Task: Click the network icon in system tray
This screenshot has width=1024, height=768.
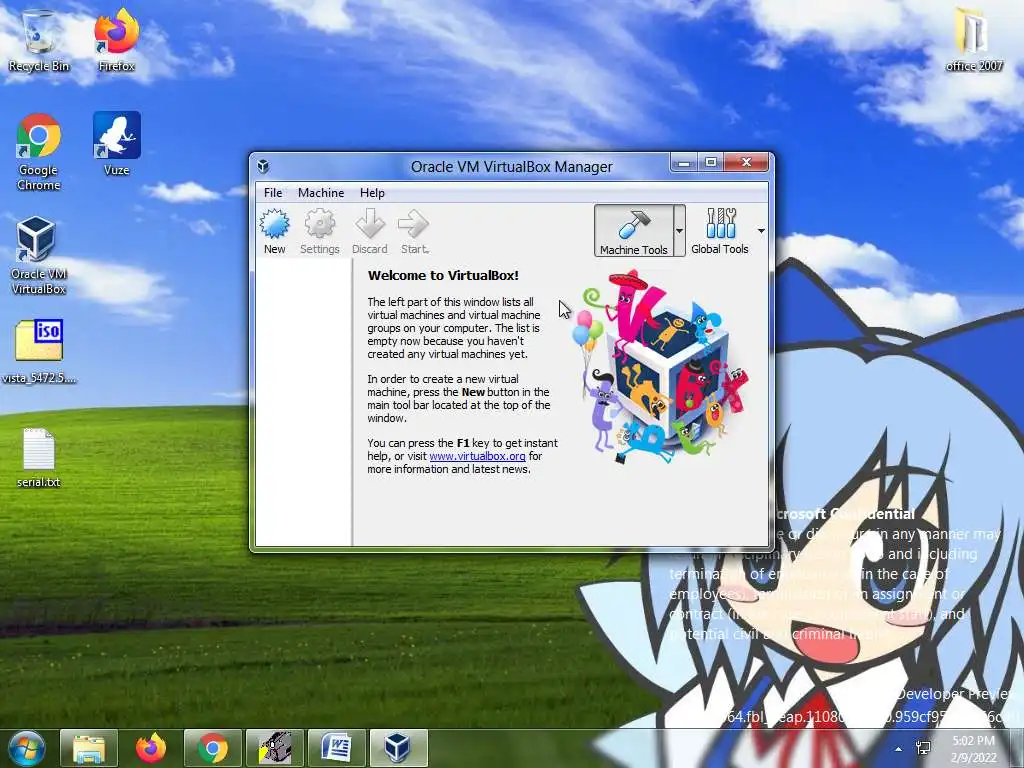Action: click(923, 748)
